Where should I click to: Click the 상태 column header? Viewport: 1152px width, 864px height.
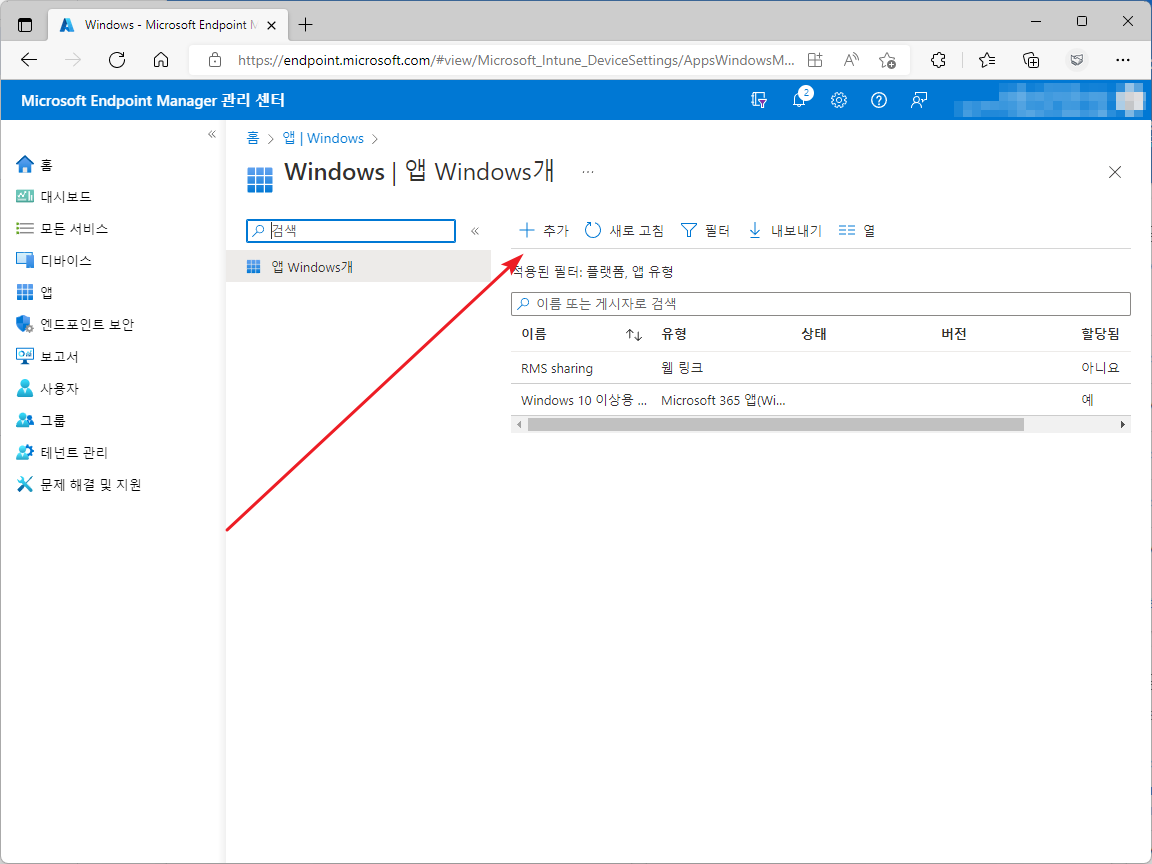(813, 334)
